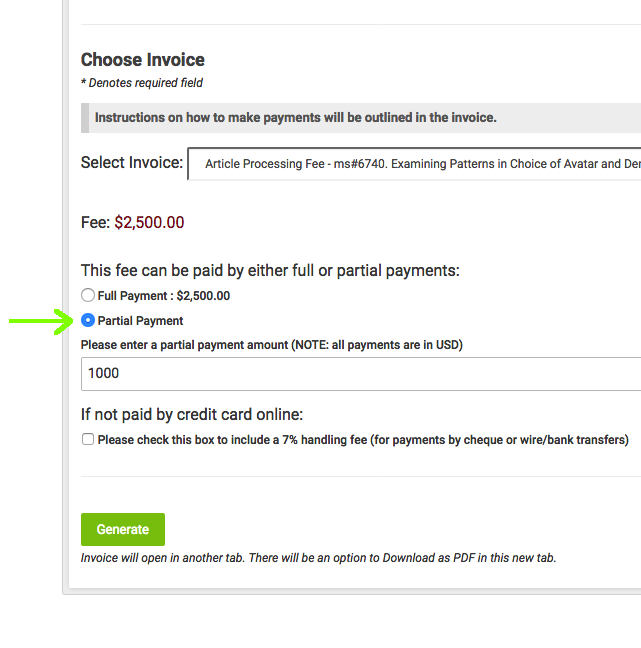
Task: Click the 'Fee:' label
Action: 95,222
